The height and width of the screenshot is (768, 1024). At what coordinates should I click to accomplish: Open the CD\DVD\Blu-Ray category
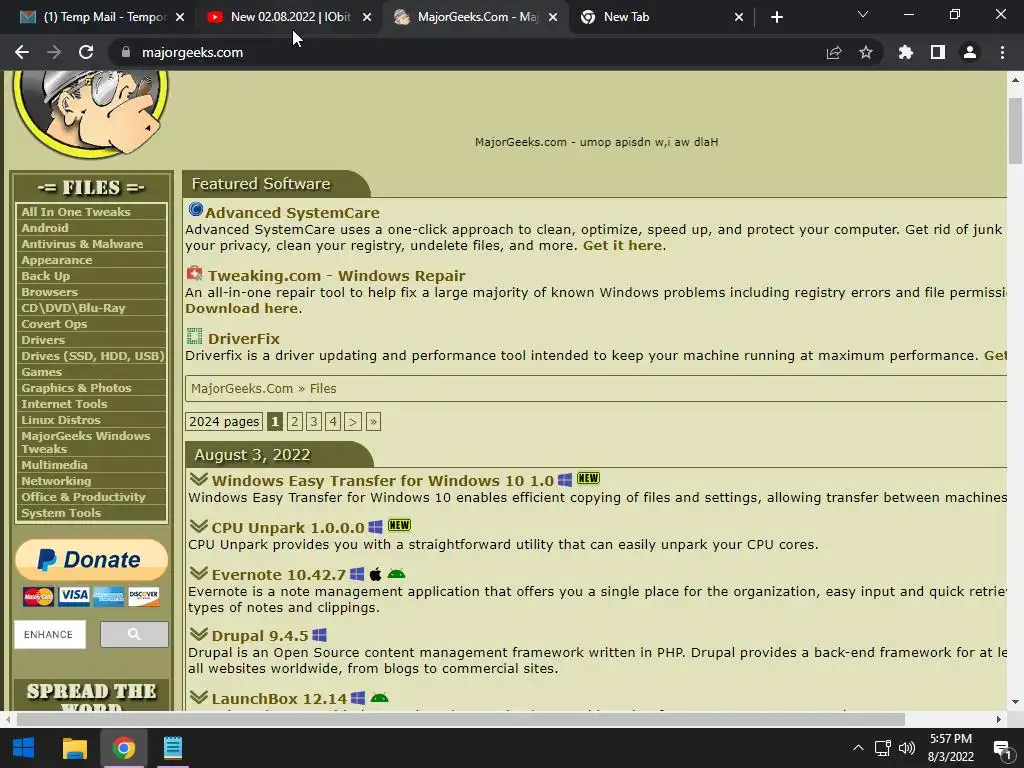click(73, 308)
